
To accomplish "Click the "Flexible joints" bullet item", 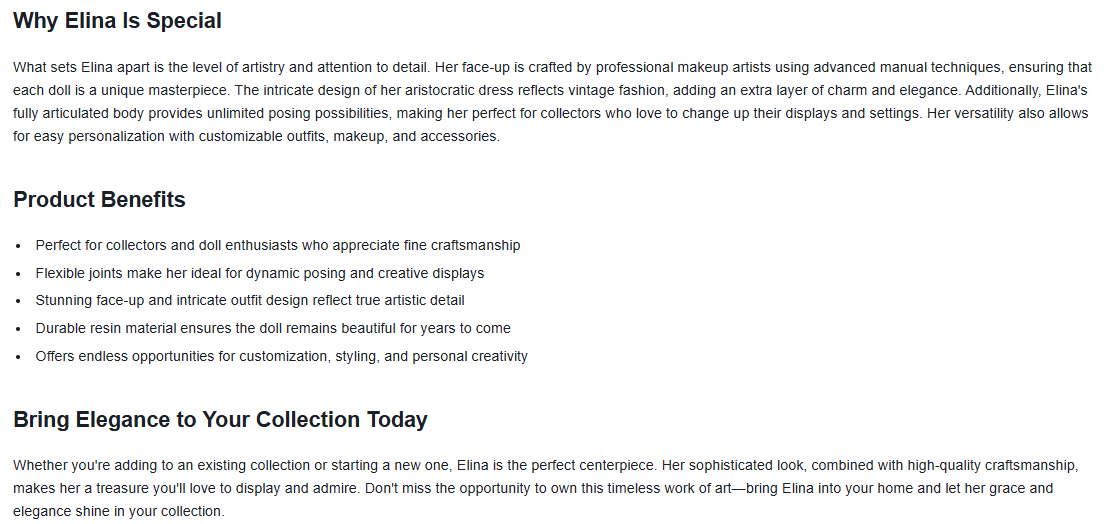I will click(x=259, y=273).
